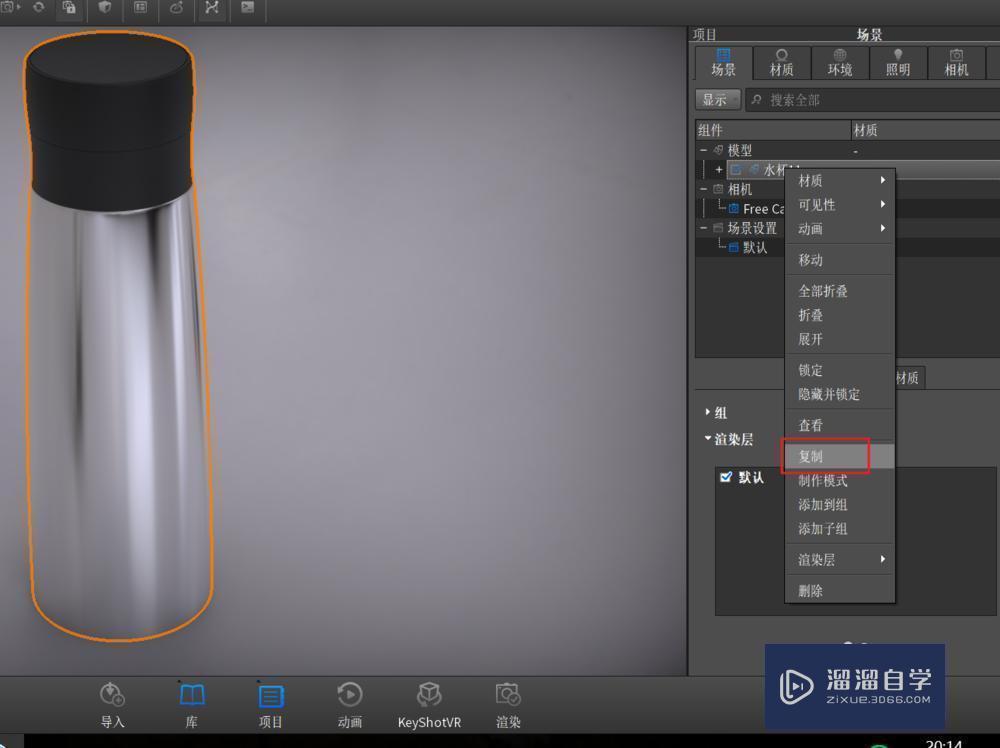Screen dimensions: 1000x748
Task: Uncheck the 默认 render layer checkbox
Action: (x=725, y=477)
